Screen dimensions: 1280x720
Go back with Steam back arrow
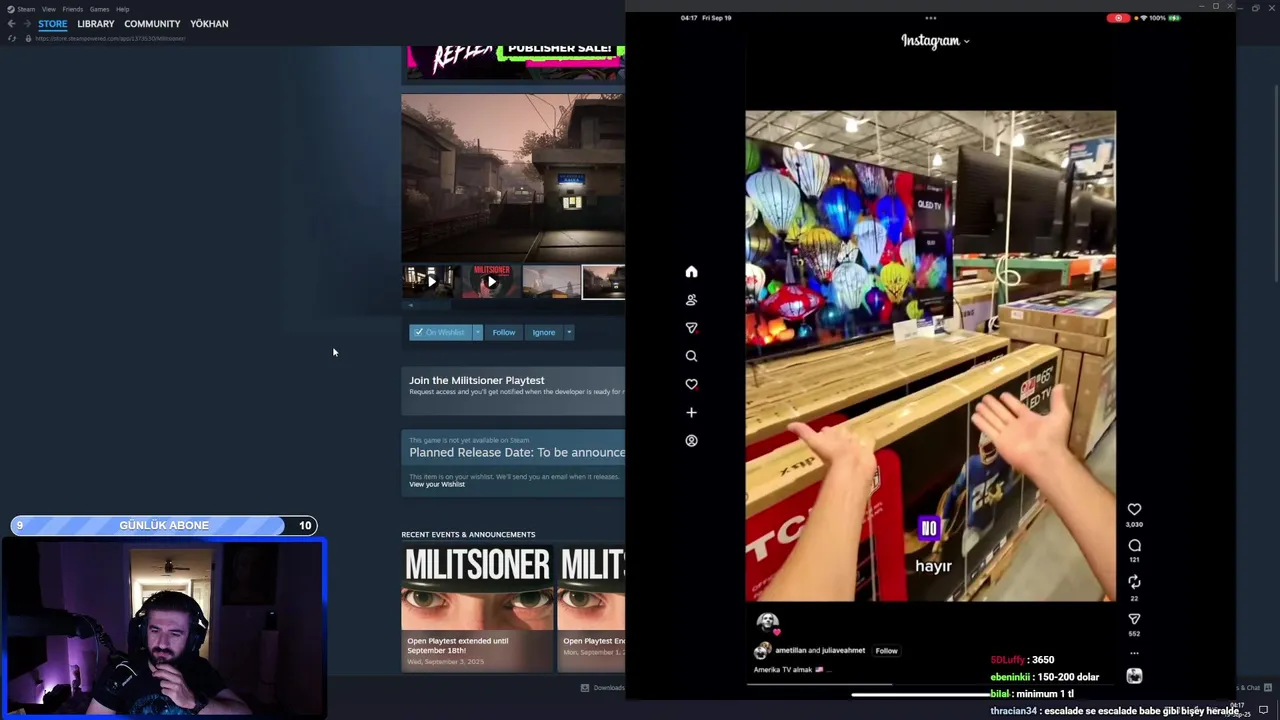(11, 24)
